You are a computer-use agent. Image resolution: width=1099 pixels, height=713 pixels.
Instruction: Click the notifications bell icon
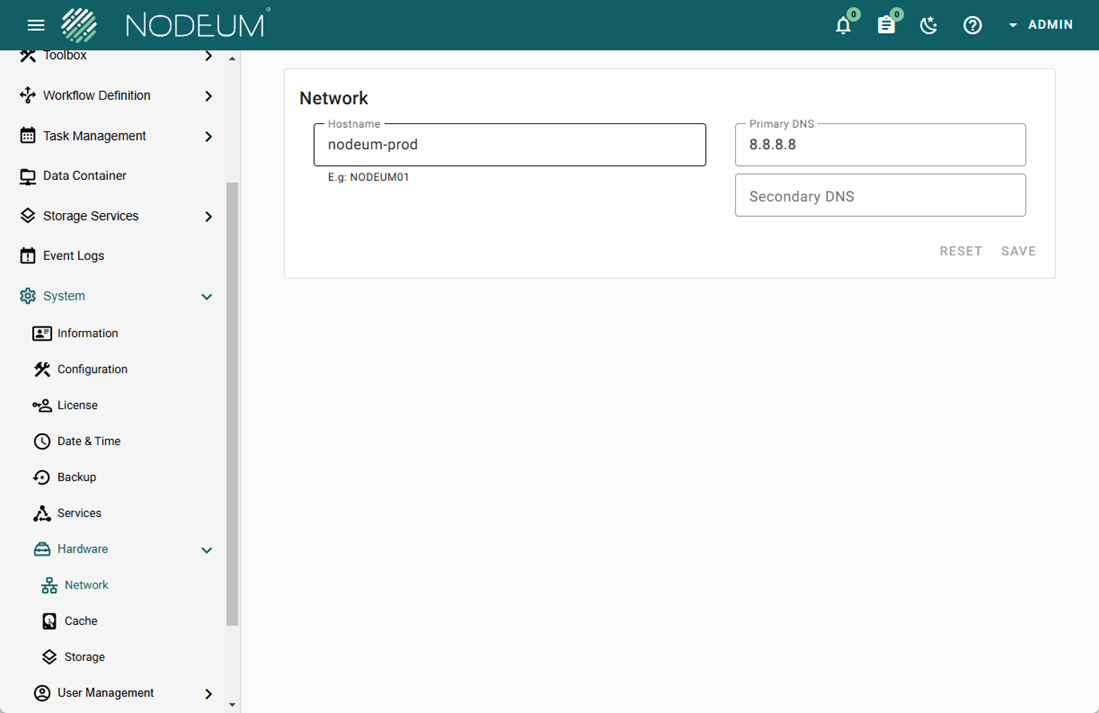(x=843, y=26)
